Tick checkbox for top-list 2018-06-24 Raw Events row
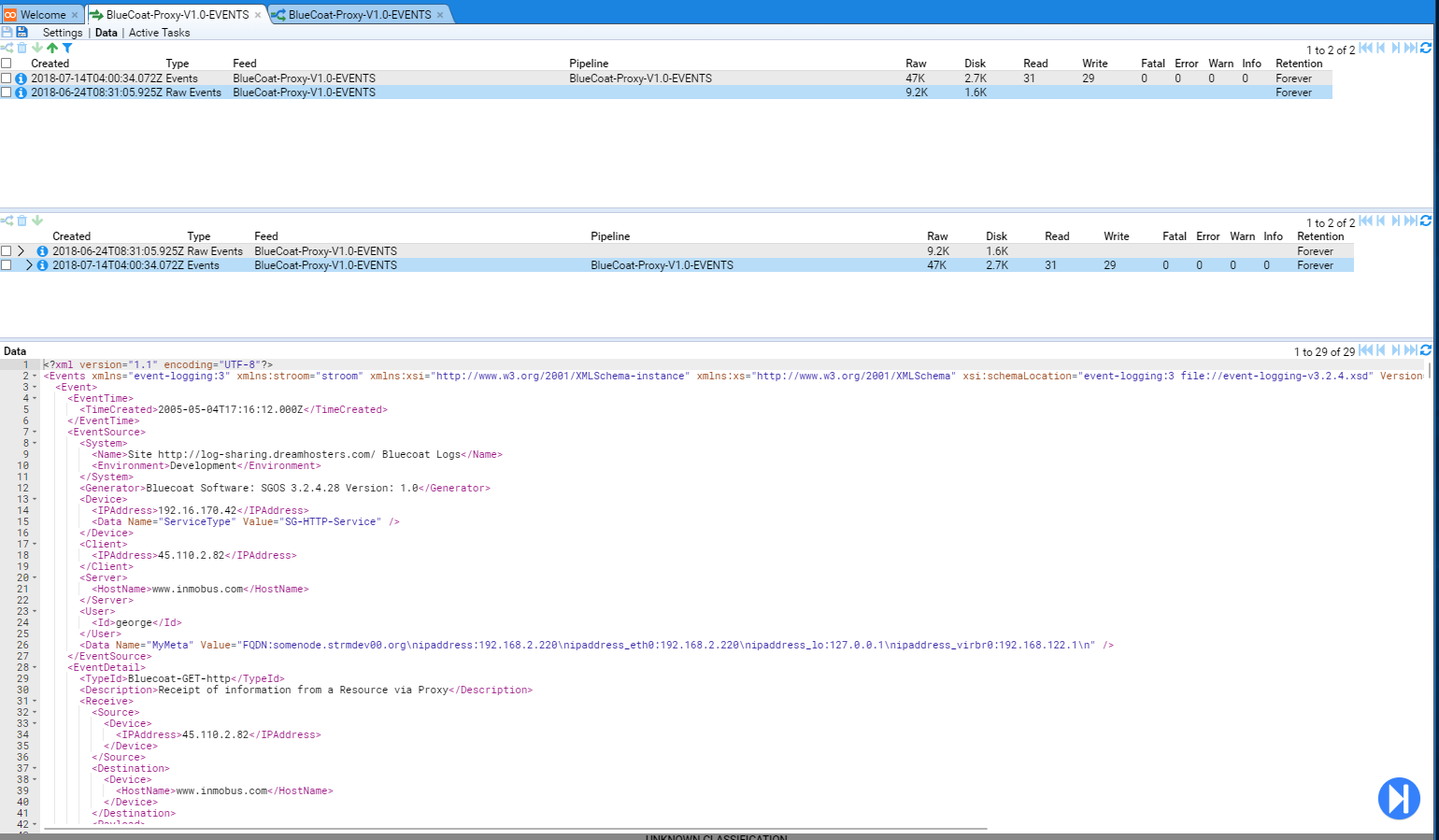 (7, 93)
